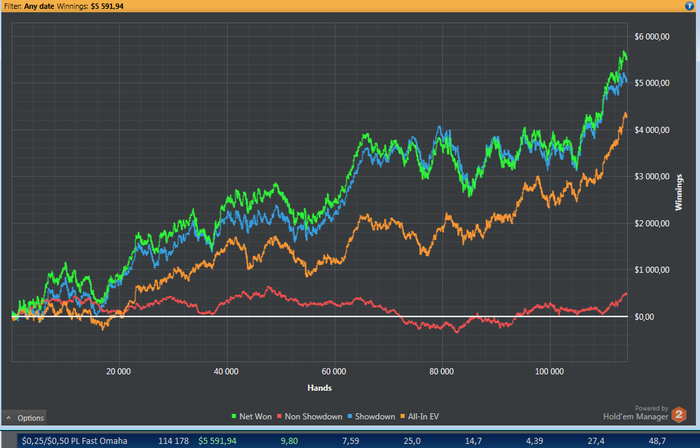Click the 80 000 hands axis label
The width and height of the screenshot is (700, 448).
442,371
